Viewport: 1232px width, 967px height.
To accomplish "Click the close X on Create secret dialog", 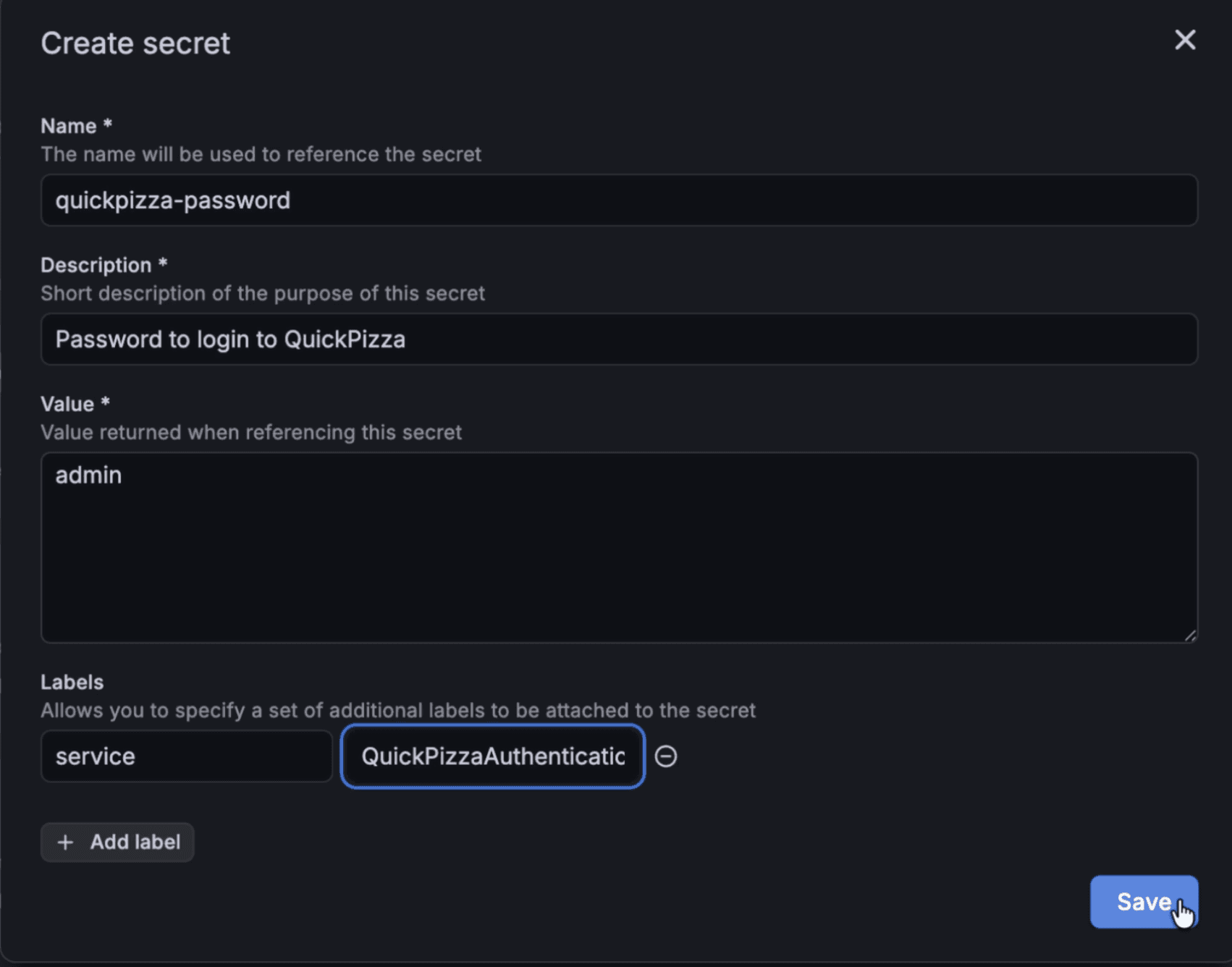I will [1184, 40].
